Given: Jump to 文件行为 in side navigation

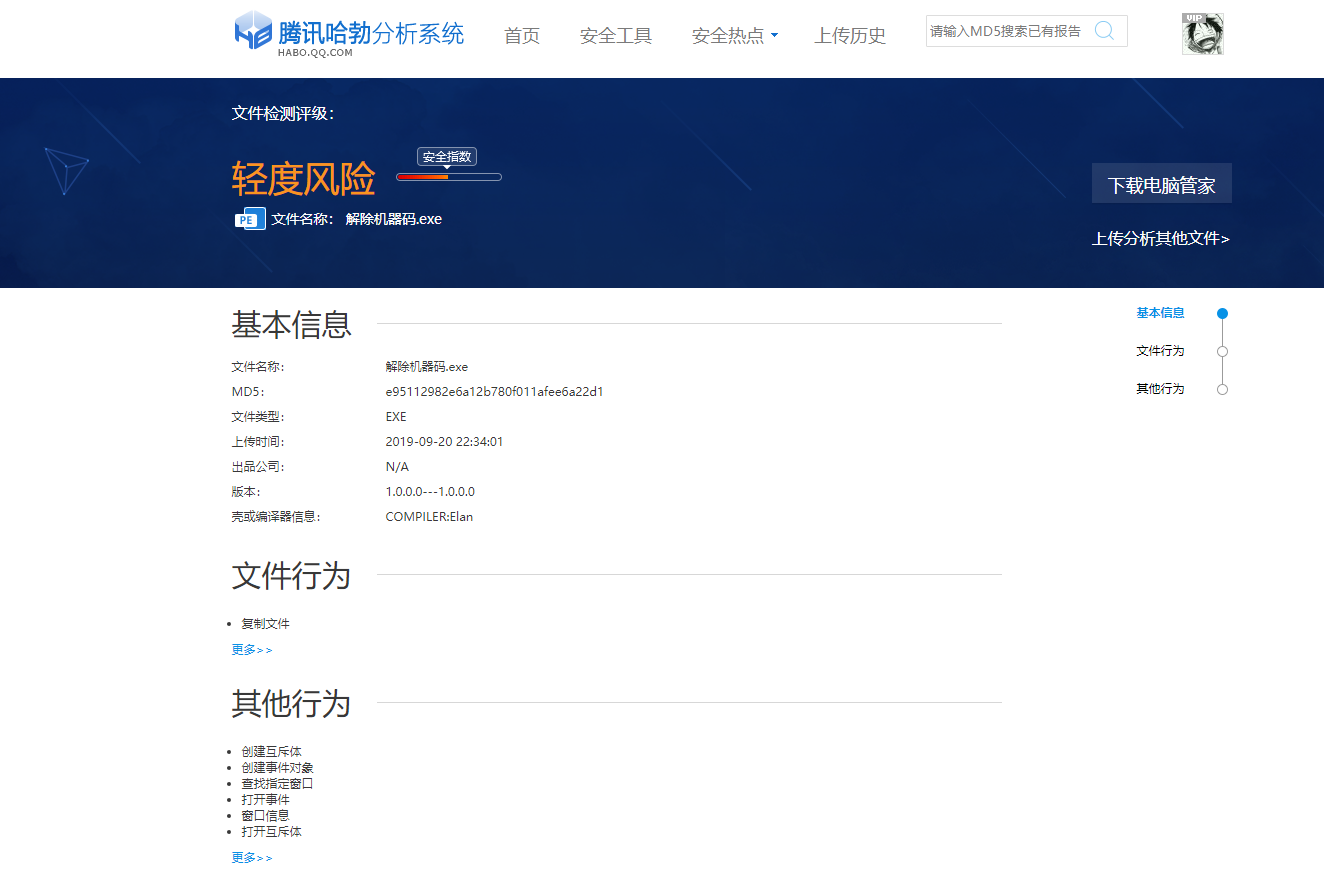Looking at the screenshot, I should tap(1160, 351).
